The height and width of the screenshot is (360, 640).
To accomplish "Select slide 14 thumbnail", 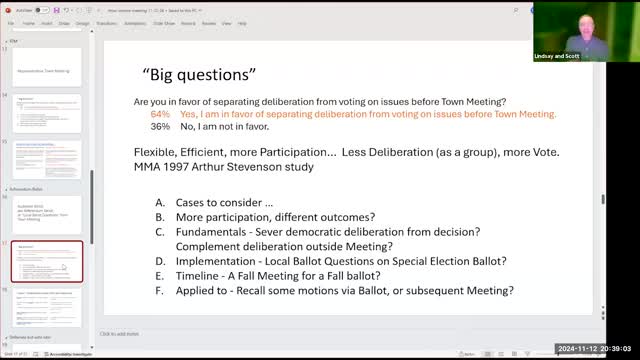I will [47, 113].
